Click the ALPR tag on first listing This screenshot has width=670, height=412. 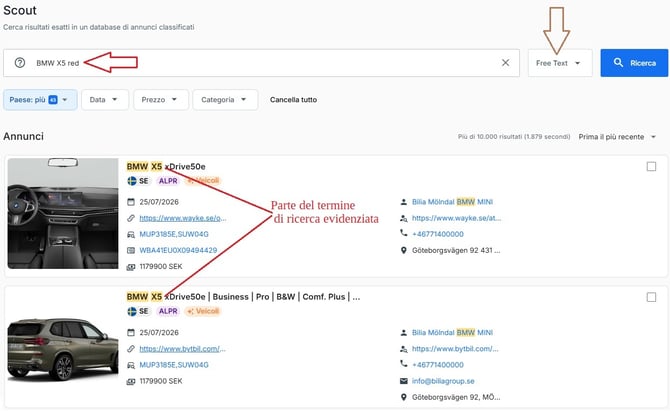pyautogui.click(x=168, y=181)
